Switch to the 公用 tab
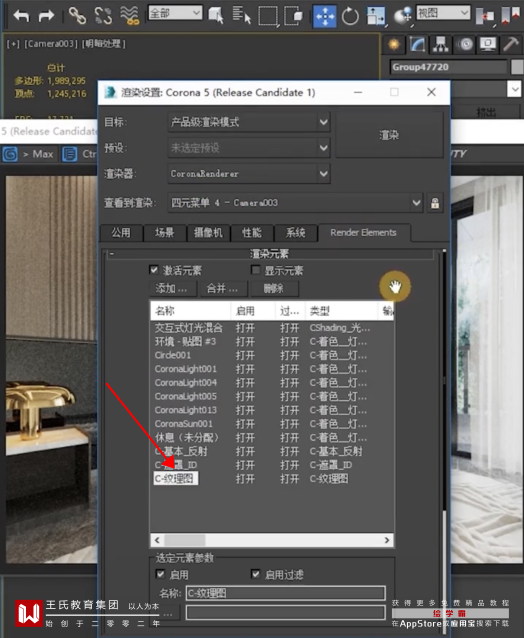The width and height of the screenshot is (524, 638). coord(121,233)
